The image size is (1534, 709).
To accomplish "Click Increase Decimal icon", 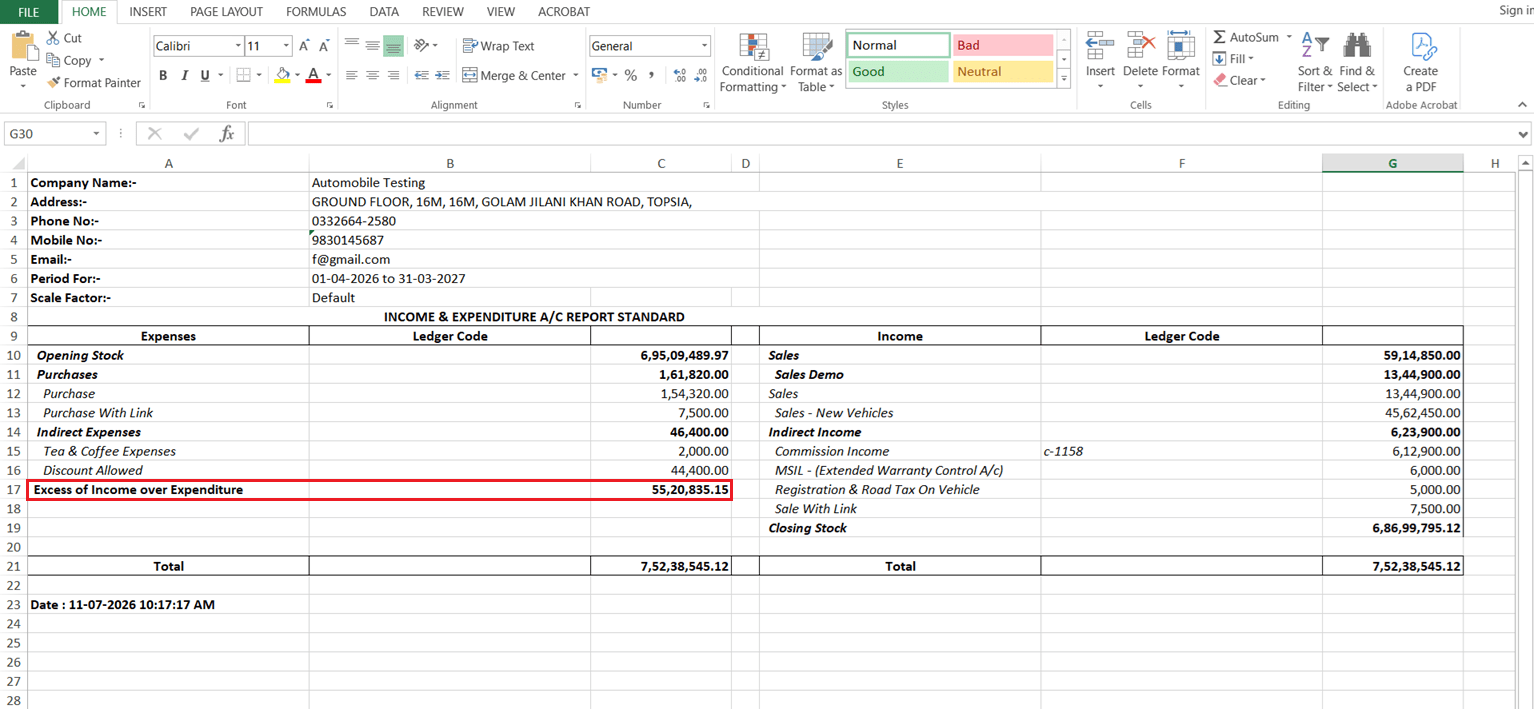I will point(680,75).
